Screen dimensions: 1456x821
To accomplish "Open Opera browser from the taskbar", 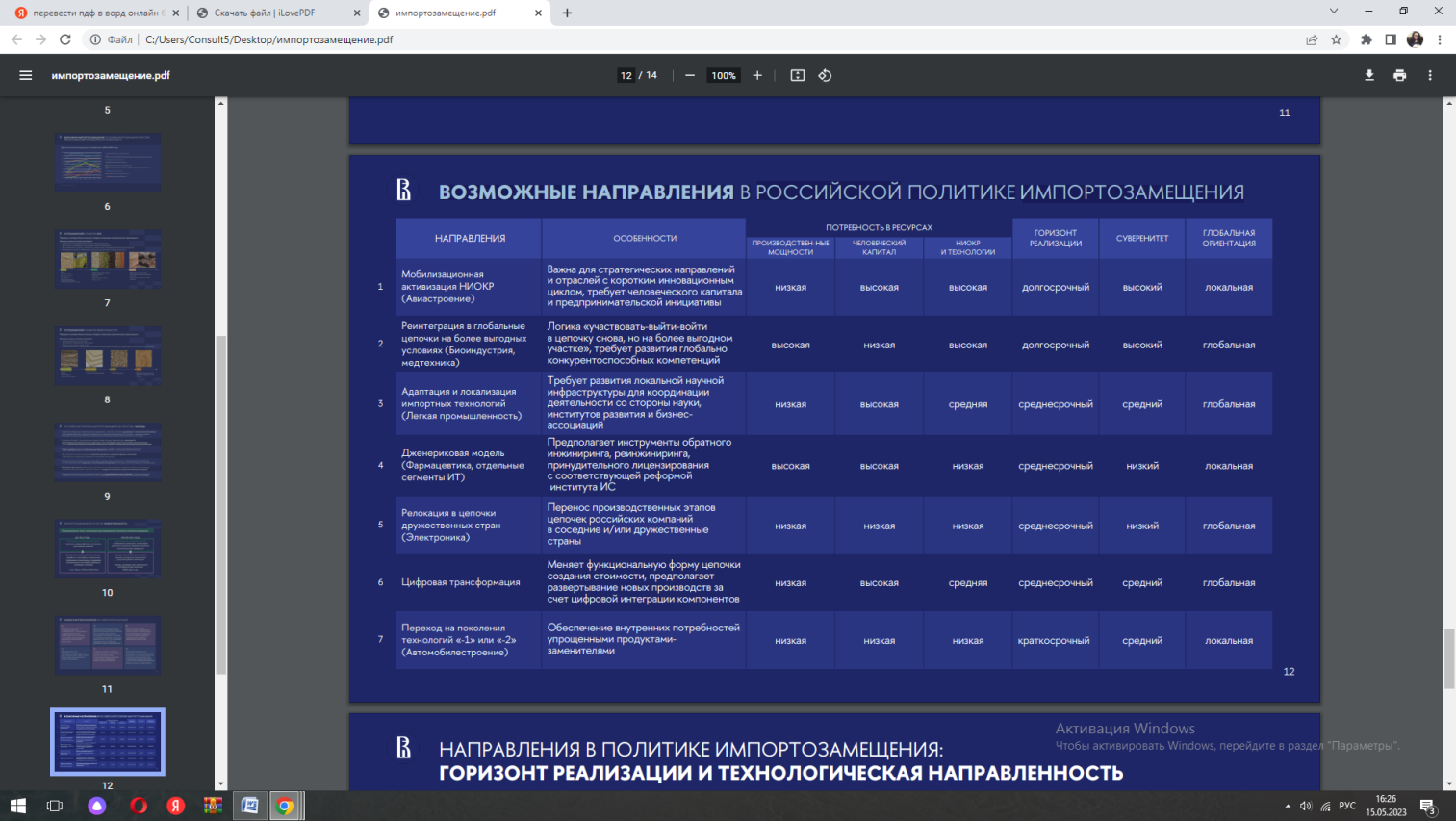I will 139,806.
